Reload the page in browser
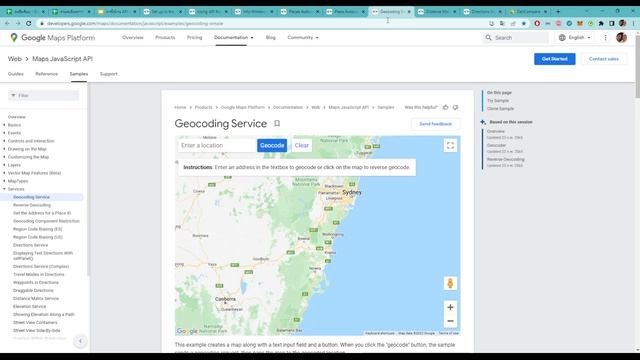The width and height of the screenshot is (640, 360). 29,23
